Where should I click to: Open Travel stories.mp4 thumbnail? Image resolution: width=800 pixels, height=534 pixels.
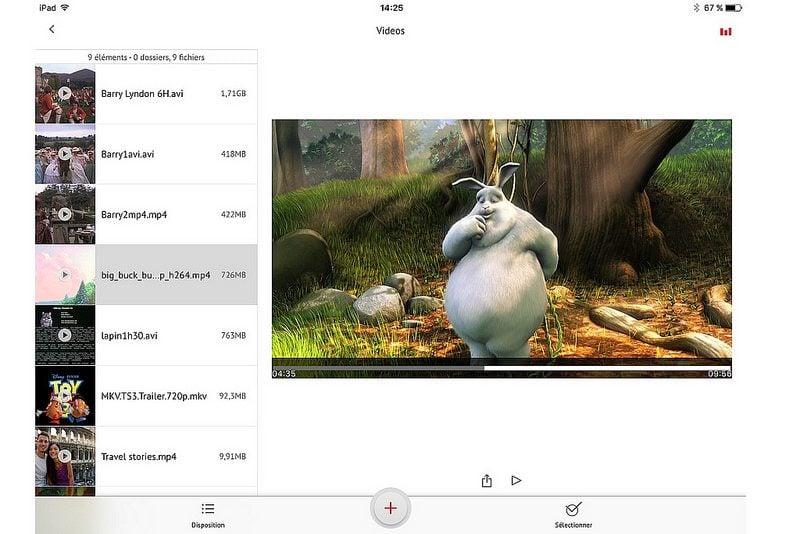pyautogui.click(x=65, y=456)
